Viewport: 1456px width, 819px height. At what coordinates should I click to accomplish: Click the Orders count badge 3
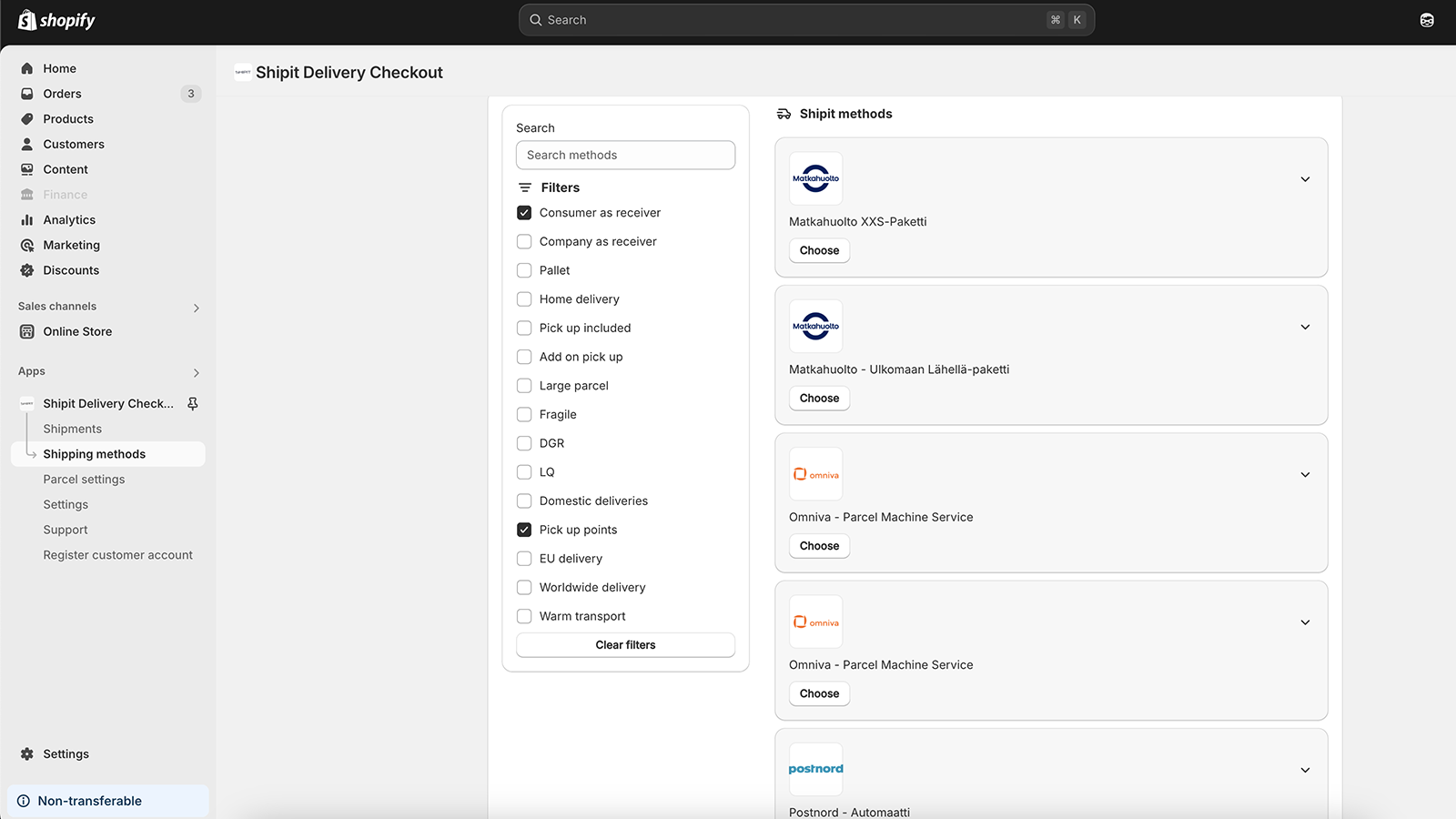(191, 94)
